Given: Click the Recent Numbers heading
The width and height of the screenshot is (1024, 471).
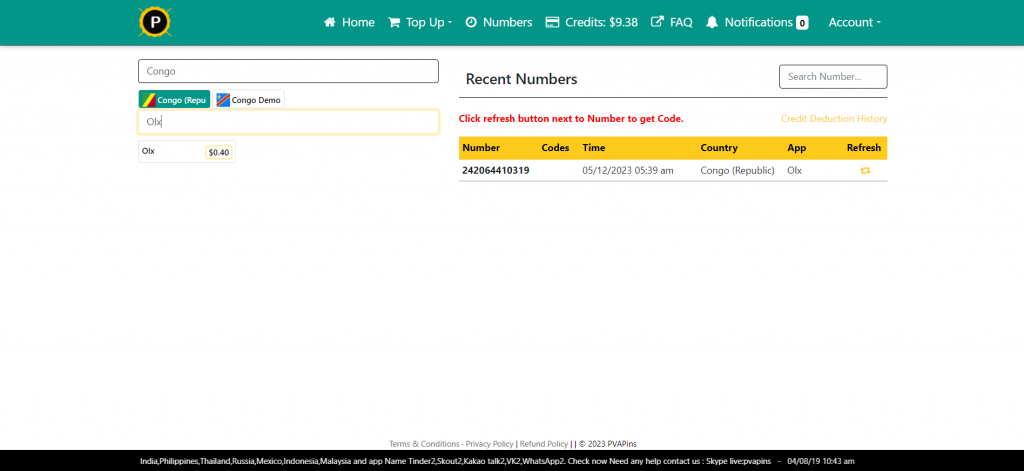Looking at the screenshot, I should tap(522, 80).
